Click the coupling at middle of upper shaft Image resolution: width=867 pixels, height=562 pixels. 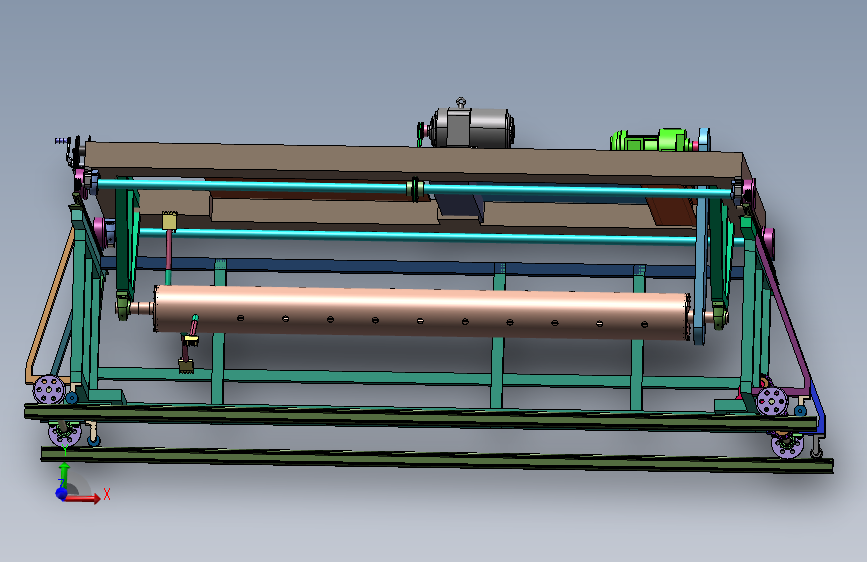(415, 189)
